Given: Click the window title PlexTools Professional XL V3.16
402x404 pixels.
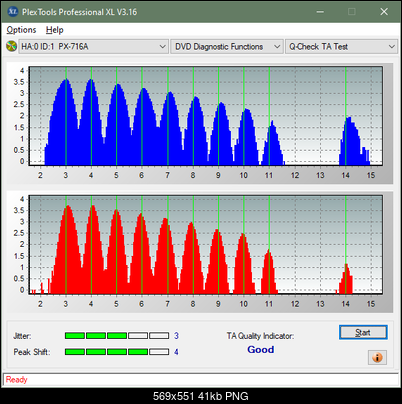Looking at the screenshot, I should (79, 12).
